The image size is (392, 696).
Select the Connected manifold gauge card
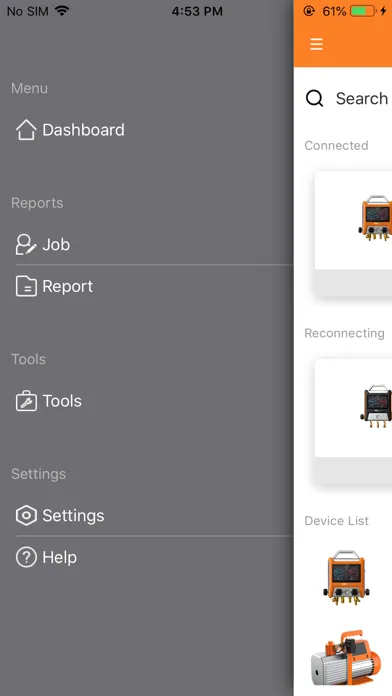353,233
